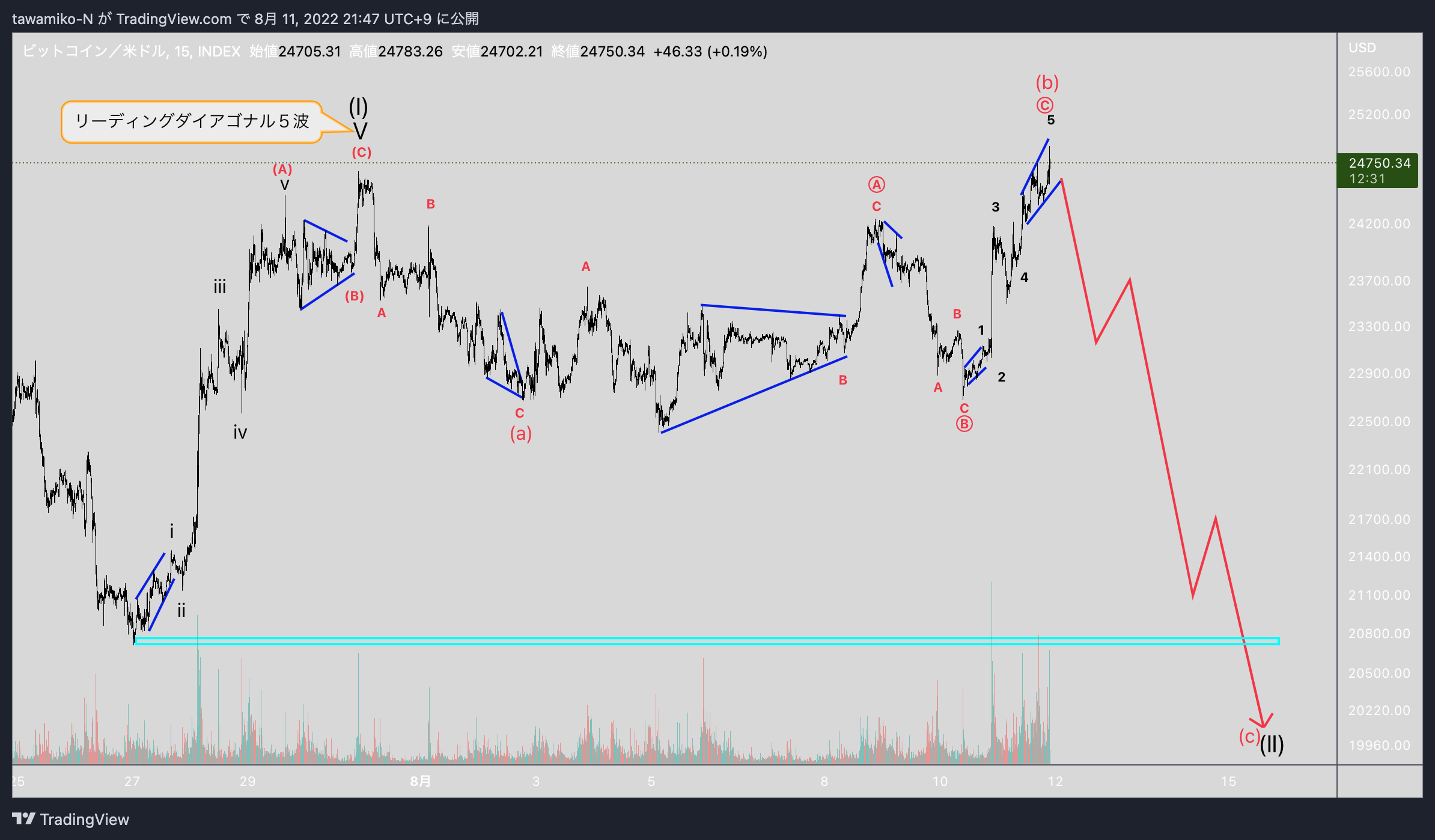The image size is (1435, 840).
Task: Click the 8月 date label on time axis
Action: click(x=421, y=781)
